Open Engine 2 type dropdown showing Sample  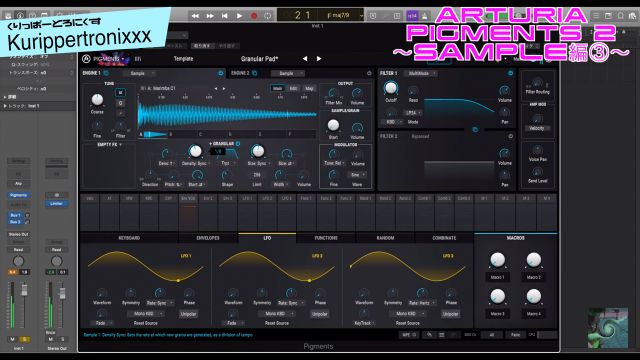pyautogui.click(x=289, y=73)
